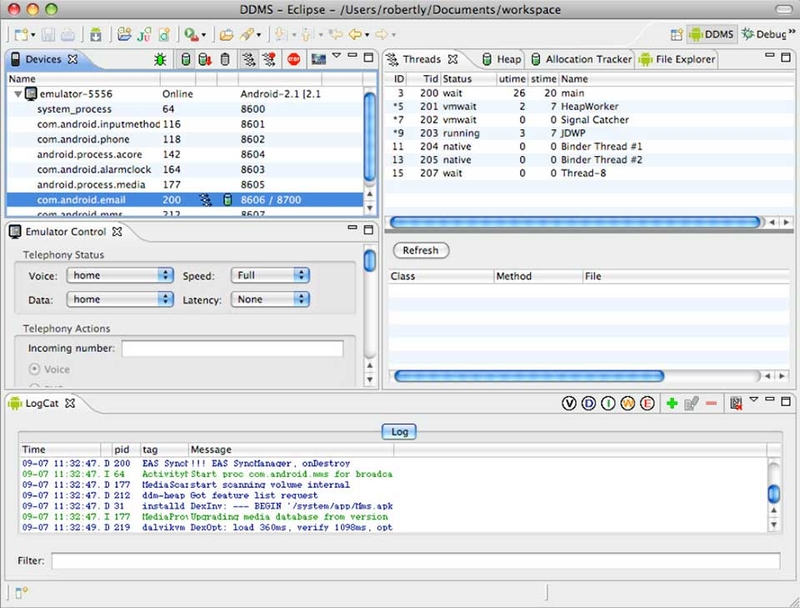
Task: Switch to the Threads tab
Action: click(x=421, y=60)
